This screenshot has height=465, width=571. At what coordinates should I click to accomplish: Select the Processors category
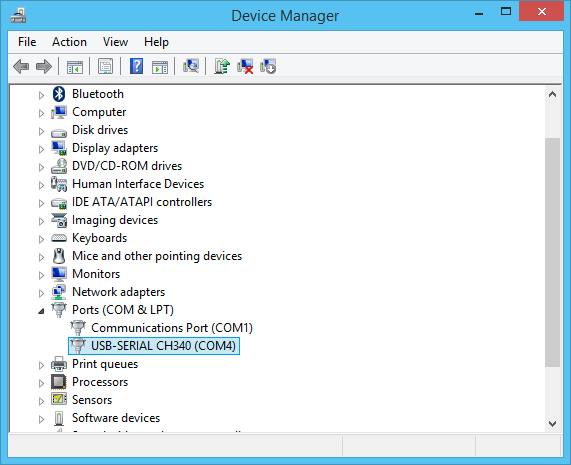[x=100, y=382]
